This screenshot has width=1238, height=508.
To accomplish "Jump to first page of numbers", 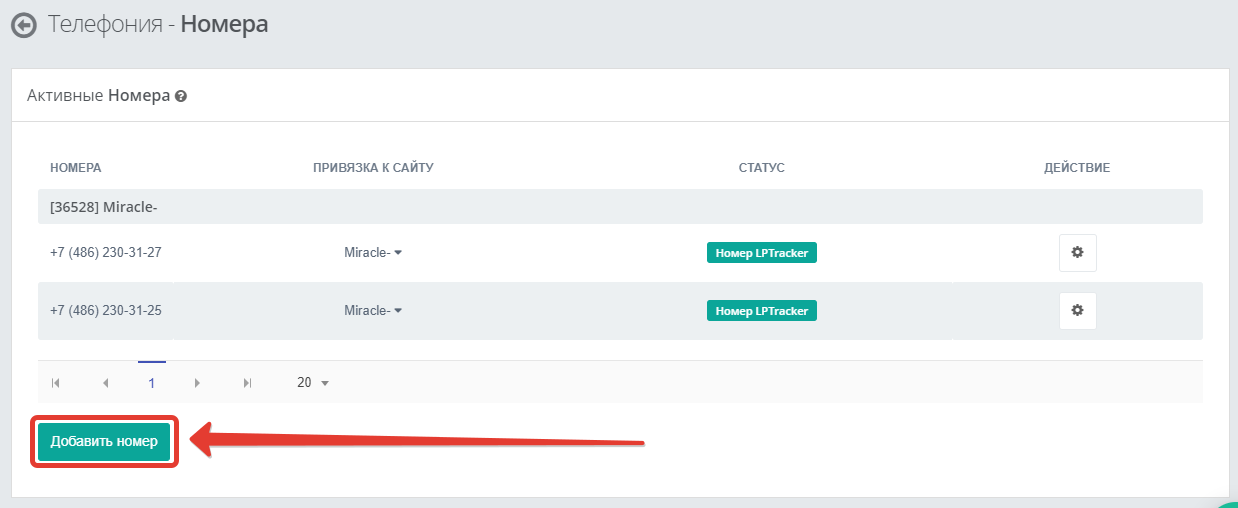I will pyautogui.click(x=56, y=383).
